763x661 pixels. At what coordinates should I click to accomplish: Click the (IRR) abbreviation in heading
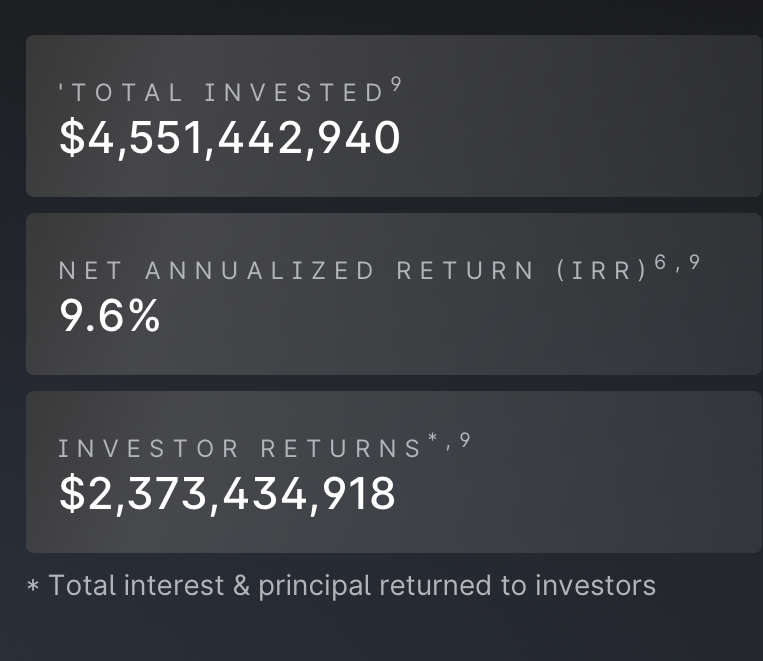tap(601, 271)
